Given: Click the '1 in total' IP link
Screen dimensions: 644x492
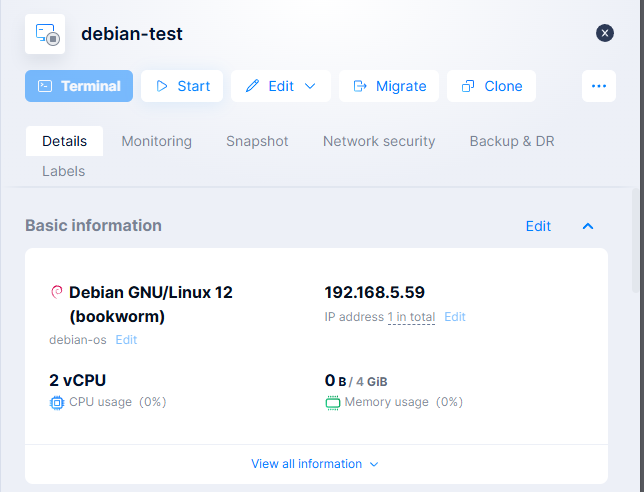Looking at the screenshot, I should pos(411,317).
